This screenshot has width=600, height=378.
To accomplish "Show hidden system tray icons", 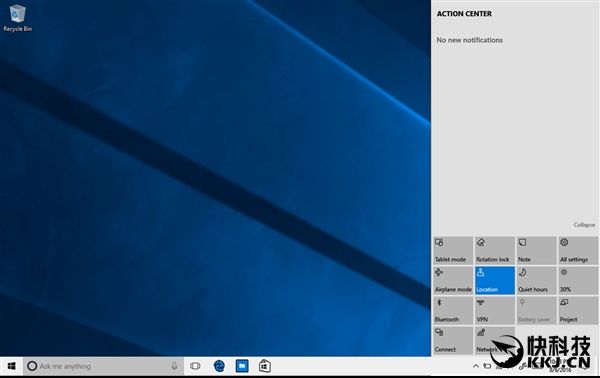I will pyautogui.click(x=476, y=366).
